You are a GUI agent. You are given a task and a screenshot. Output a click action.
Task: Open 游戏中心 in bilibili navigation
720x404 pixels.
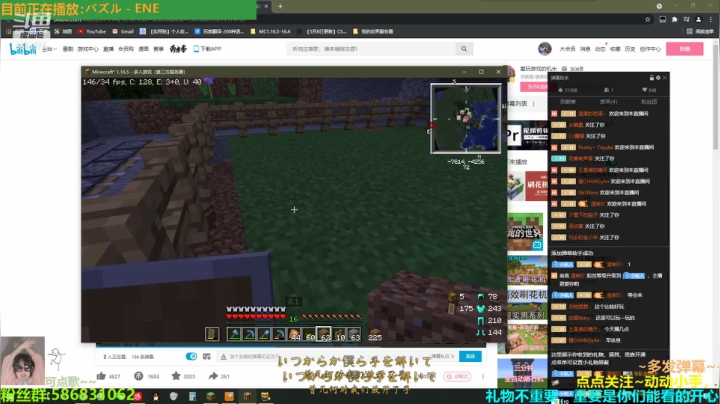click(88, 49)
